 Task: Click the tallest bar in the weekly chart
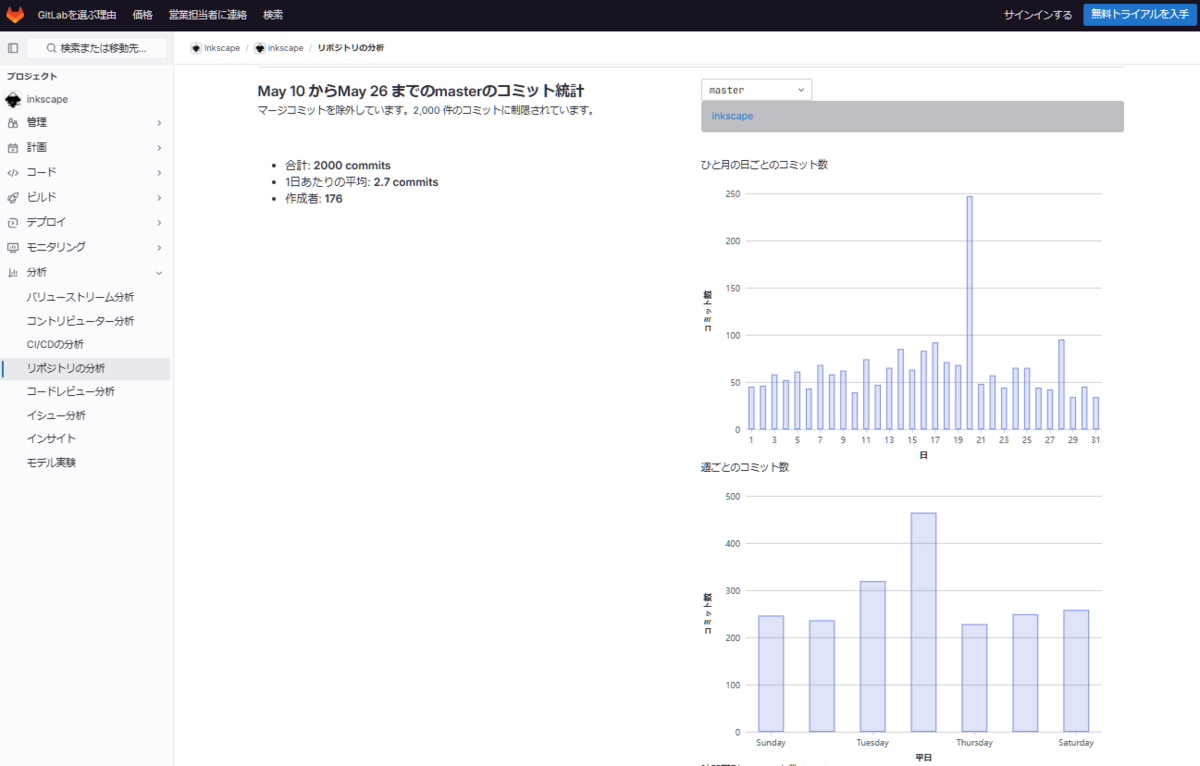tap(923, 622)
